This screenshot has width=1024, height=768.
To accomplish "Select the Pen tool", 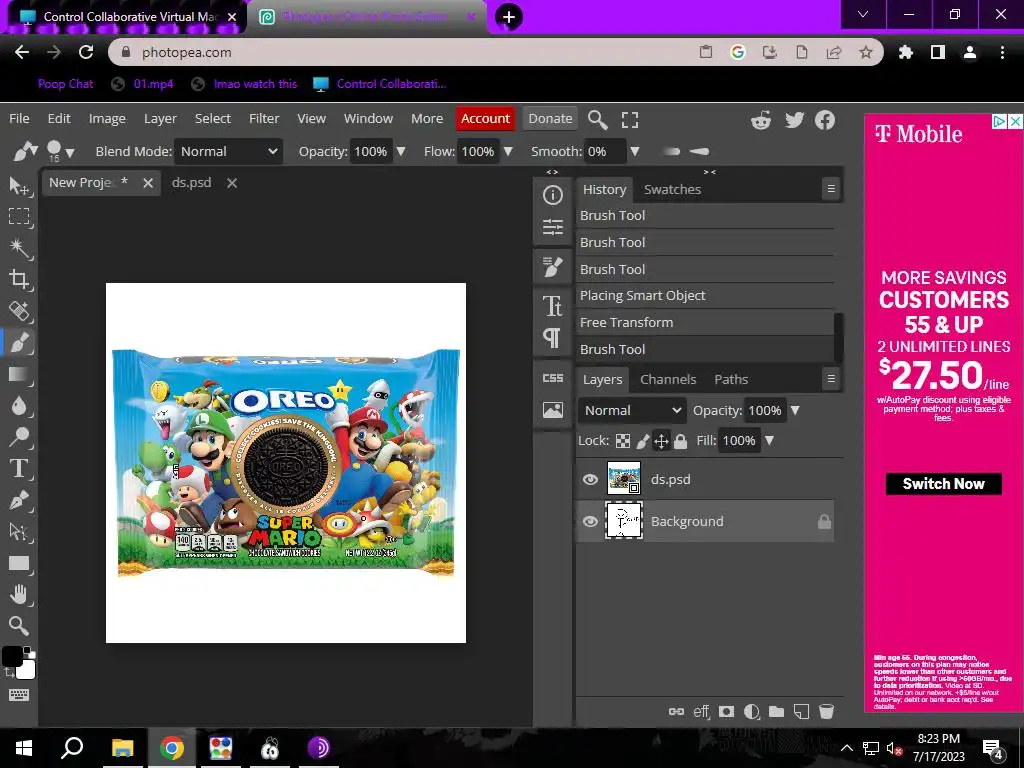I will (x=19, y=500).
